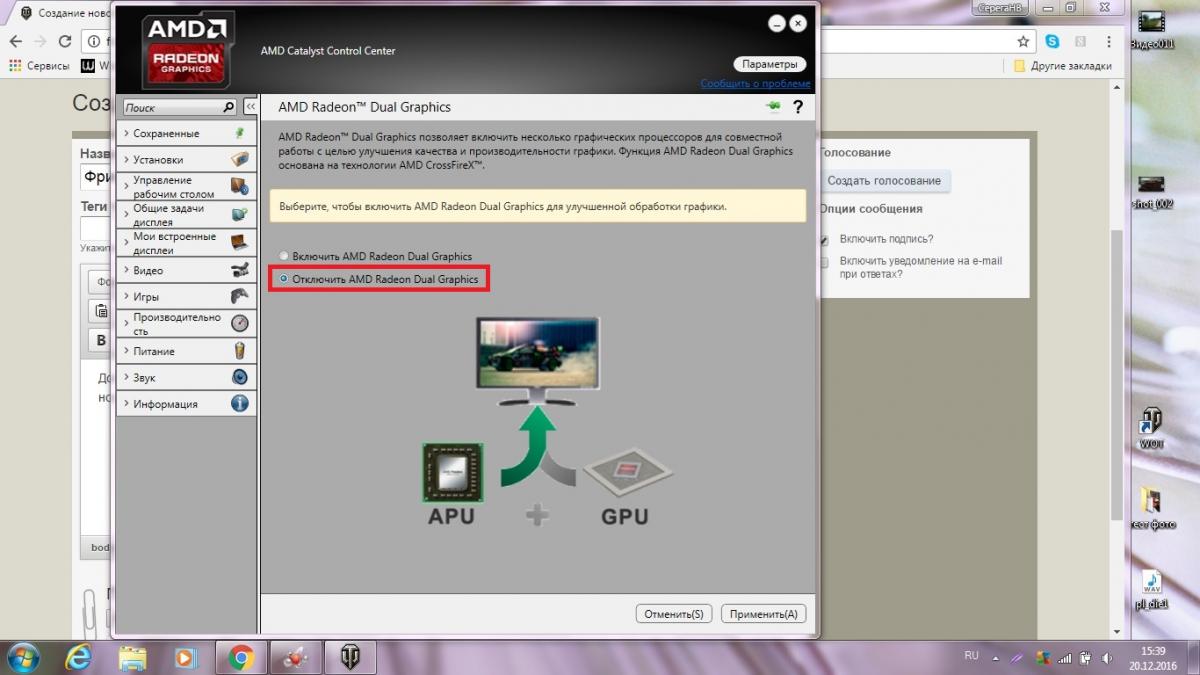The width and height of the screenshot is (1200, 675).
Task: Expand the Сохраненные category
Action: (186, 133)
